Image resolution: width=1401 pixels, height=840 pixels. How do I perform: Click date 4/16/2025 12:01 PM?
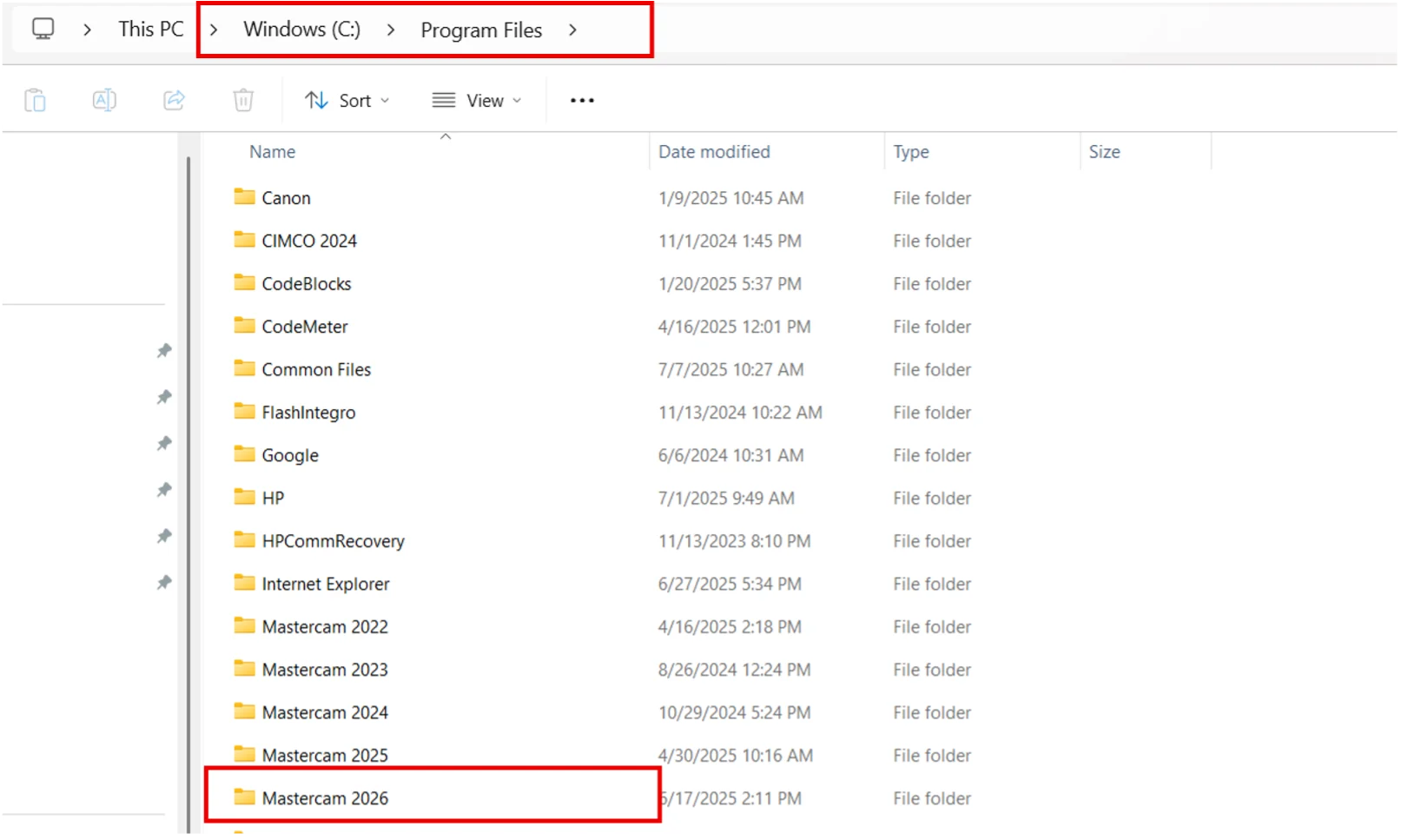[734, 327]
